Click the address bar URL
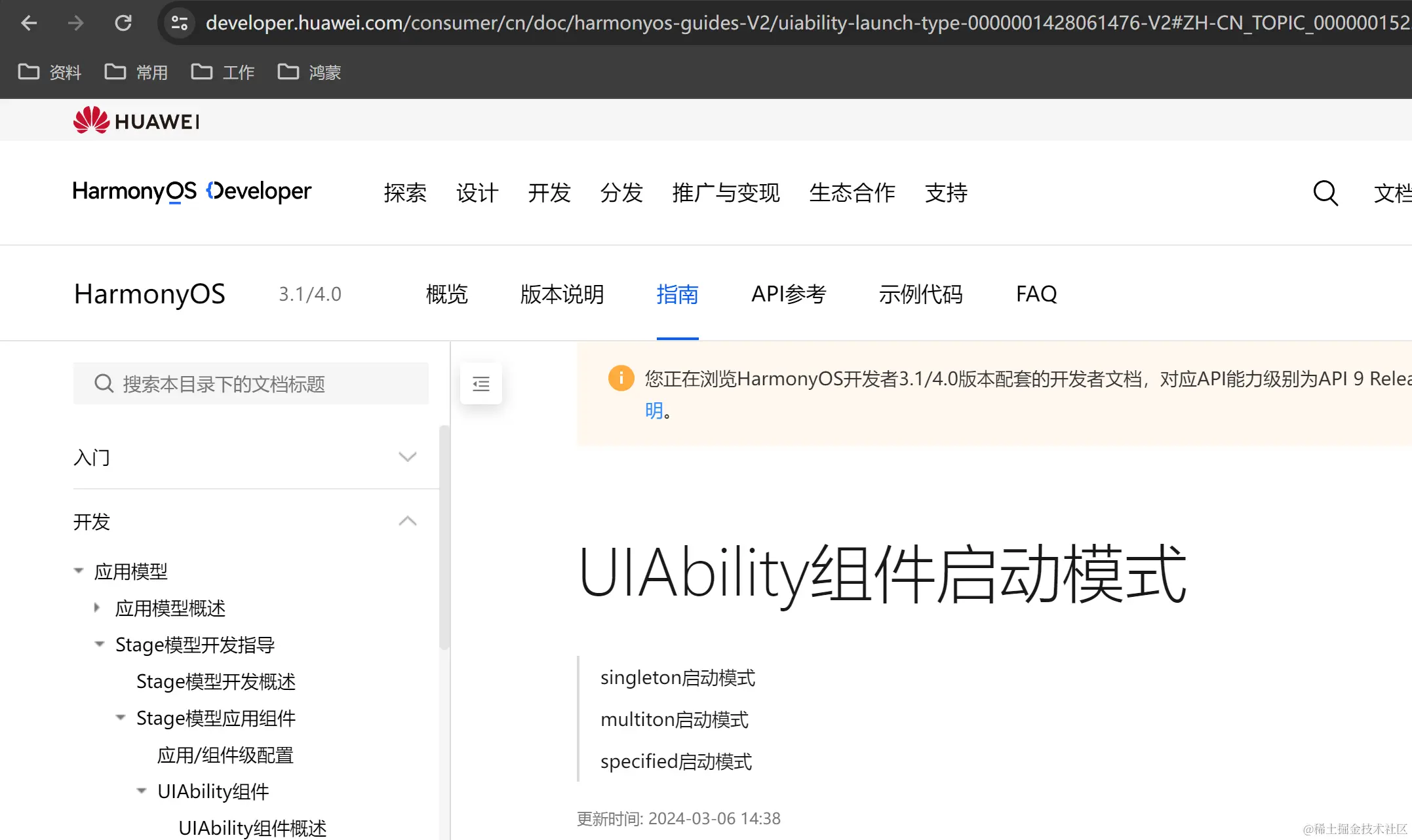 (x=806, y=23)
